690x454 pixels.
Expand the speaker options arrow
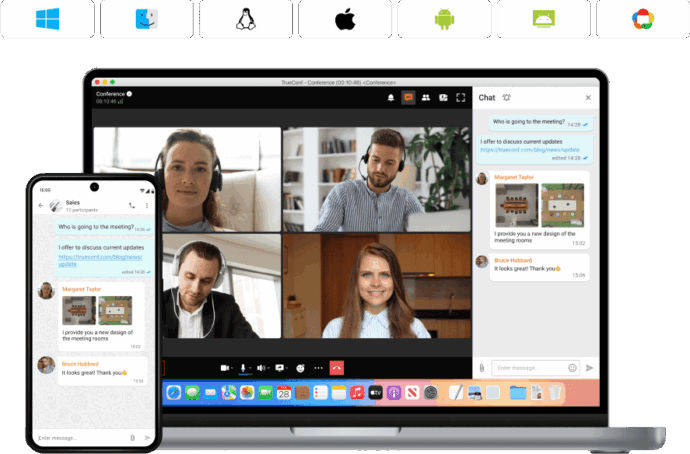click(x=268, y=368)
